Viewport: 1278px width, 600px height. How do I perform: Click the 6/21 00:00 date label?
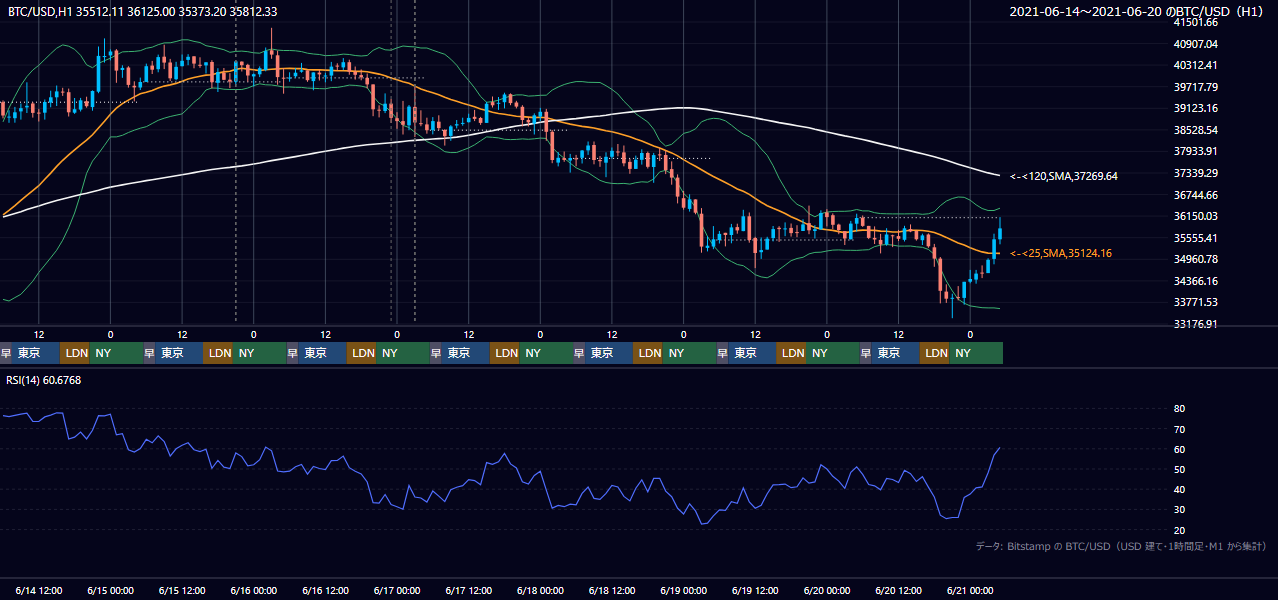point(971,591)
